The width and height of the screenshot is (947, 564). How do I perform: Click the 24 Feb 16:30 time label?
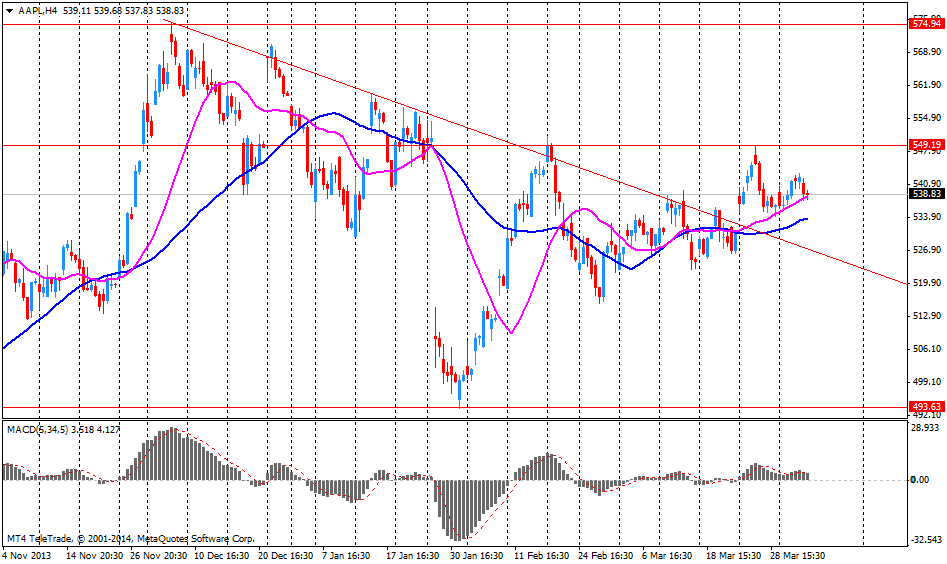pos(606,556)
